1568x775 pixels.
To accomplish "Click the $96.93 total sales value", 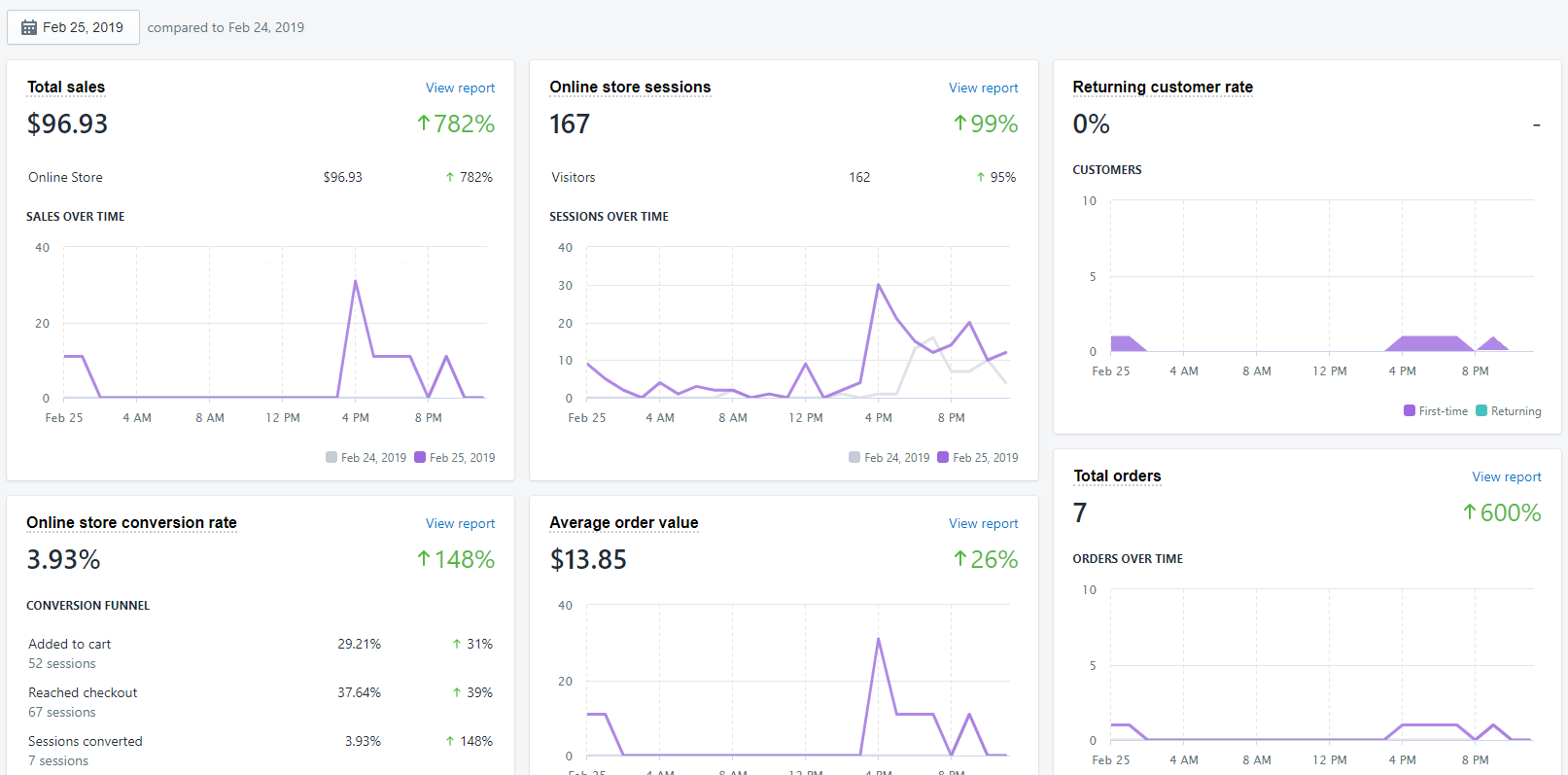I will (x=67, y=123).
